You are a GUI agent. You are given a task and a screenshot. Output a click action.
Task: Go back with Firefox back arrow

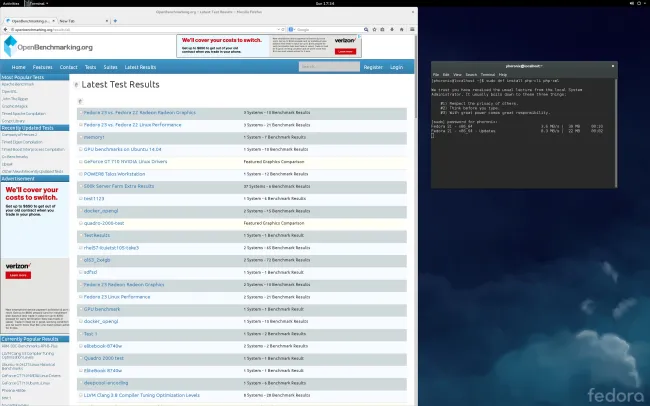tap(5, 29)
